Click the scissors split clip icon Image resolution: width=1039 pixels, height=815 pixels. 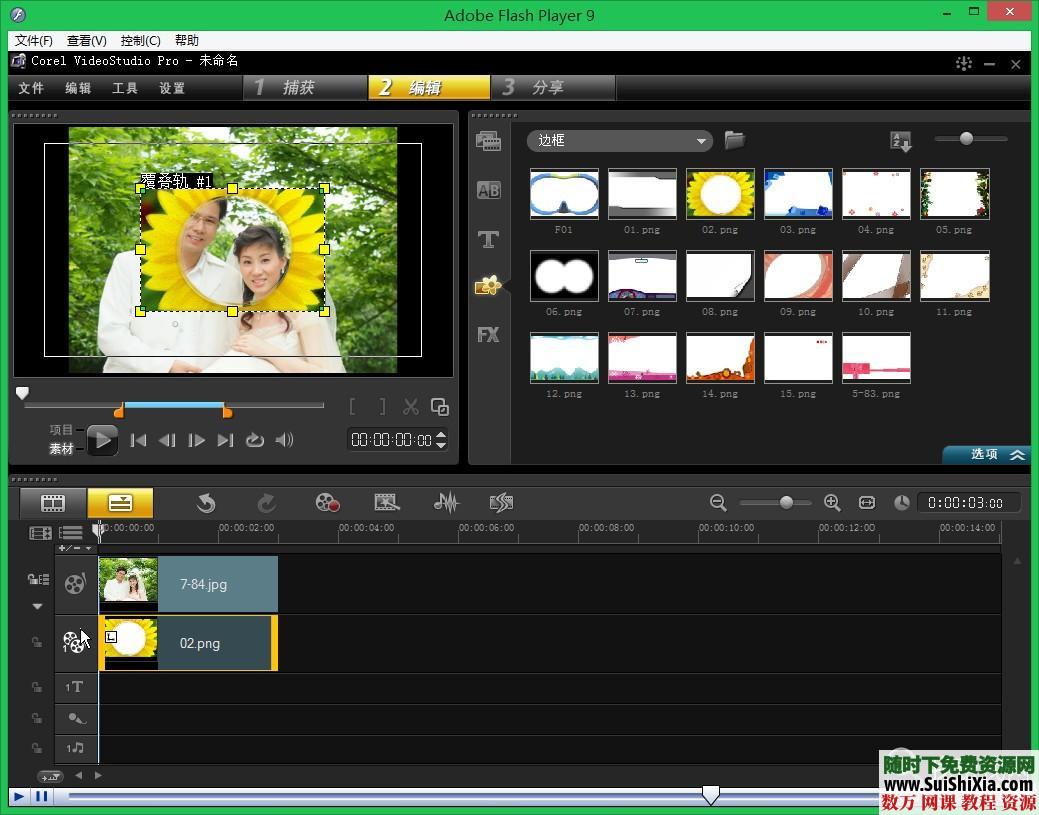pos(411,407)
